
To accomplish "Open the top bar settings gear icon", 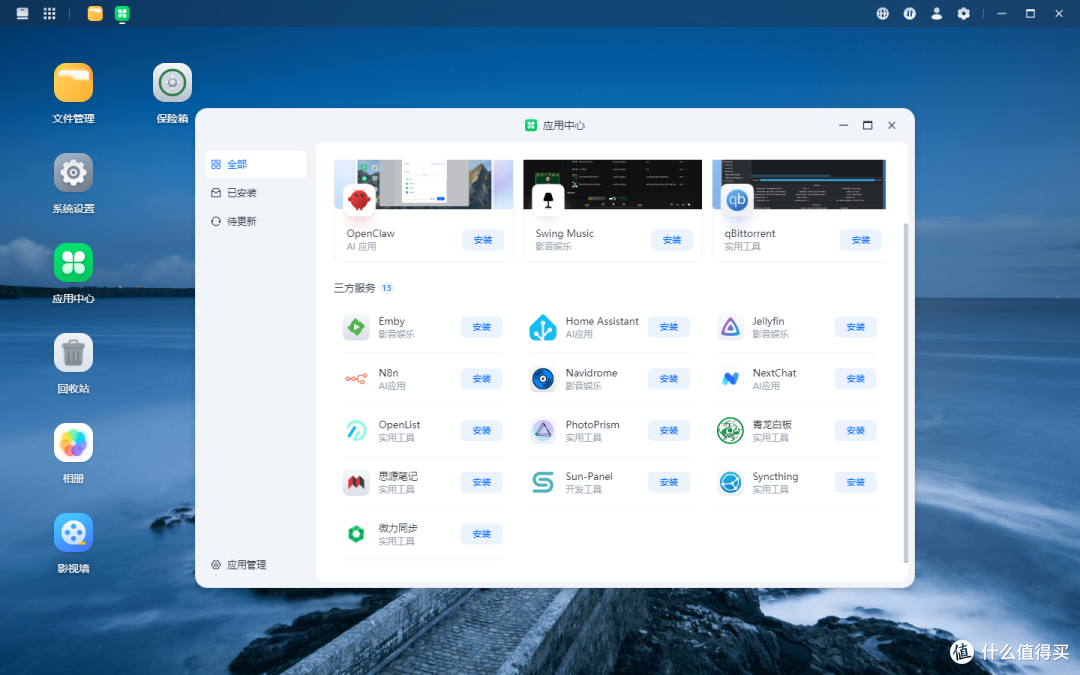I will (964, 14).
